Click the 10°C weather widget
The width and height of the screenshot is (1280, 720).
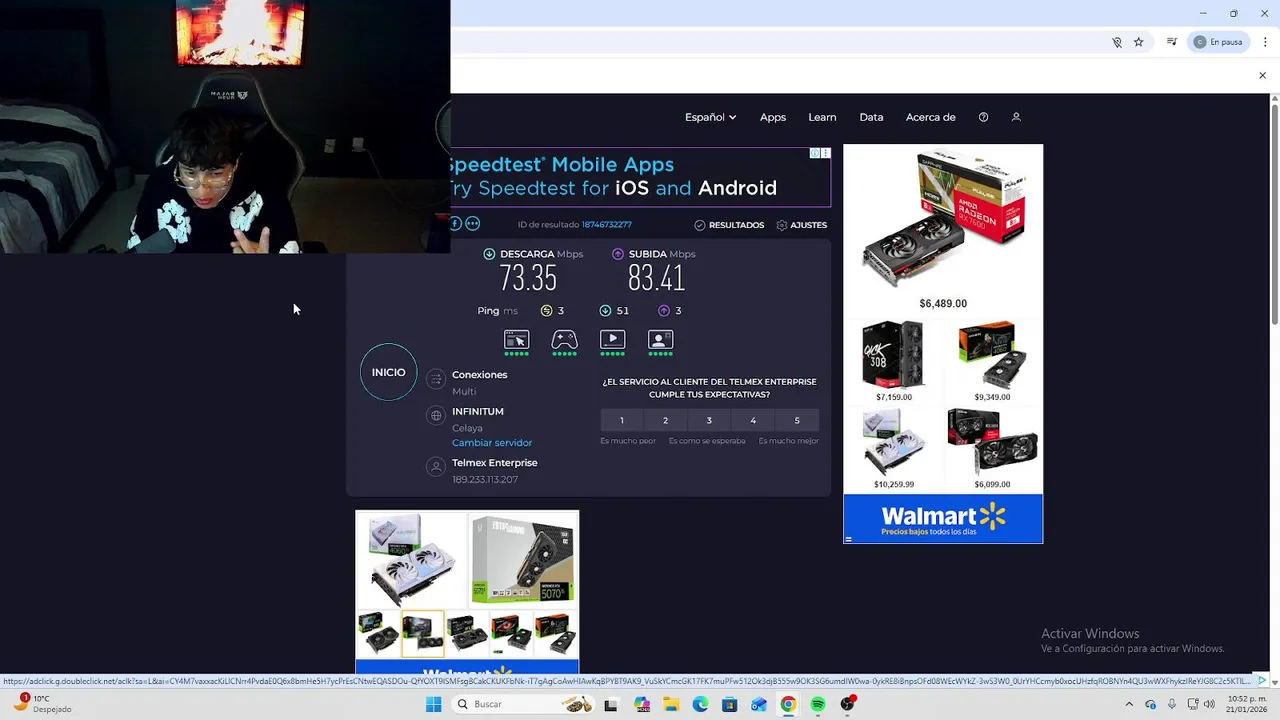click(42, 704)
